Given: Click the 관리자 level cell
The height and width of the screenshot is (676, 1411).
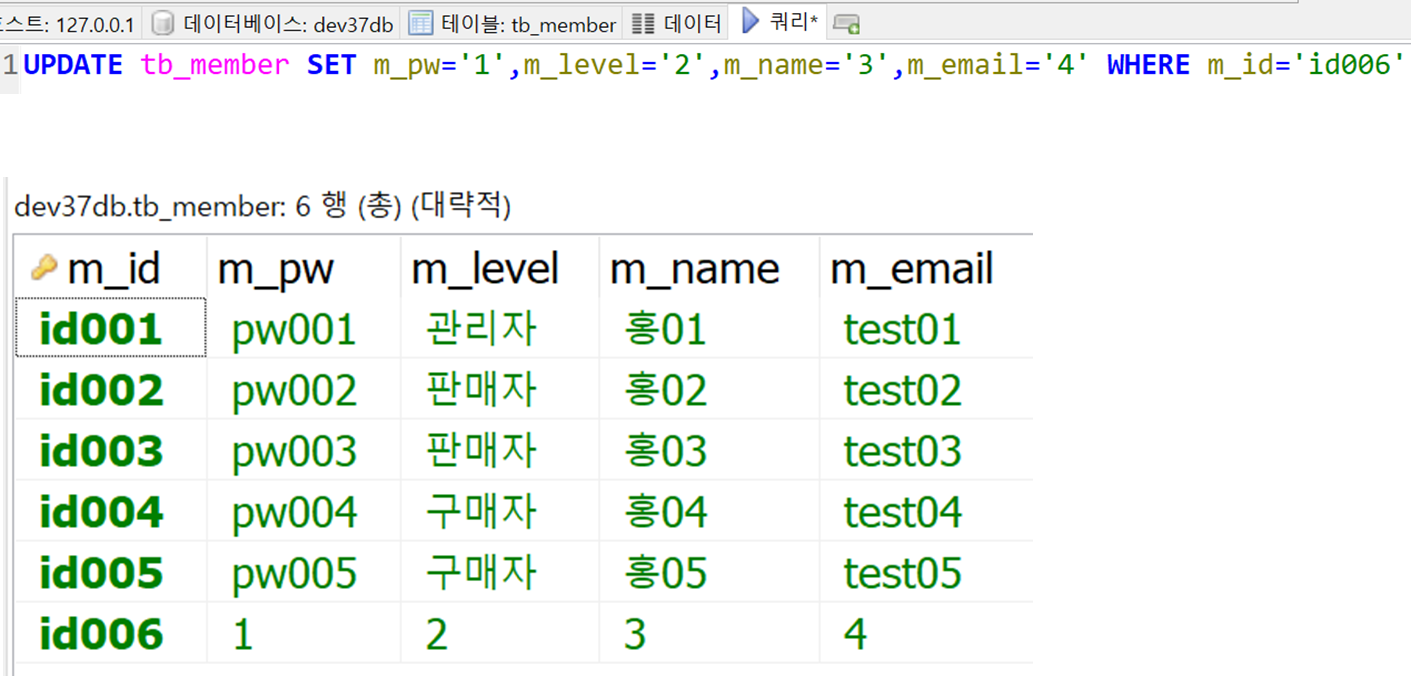Looking at the screenshot, I should coord(500,328).
